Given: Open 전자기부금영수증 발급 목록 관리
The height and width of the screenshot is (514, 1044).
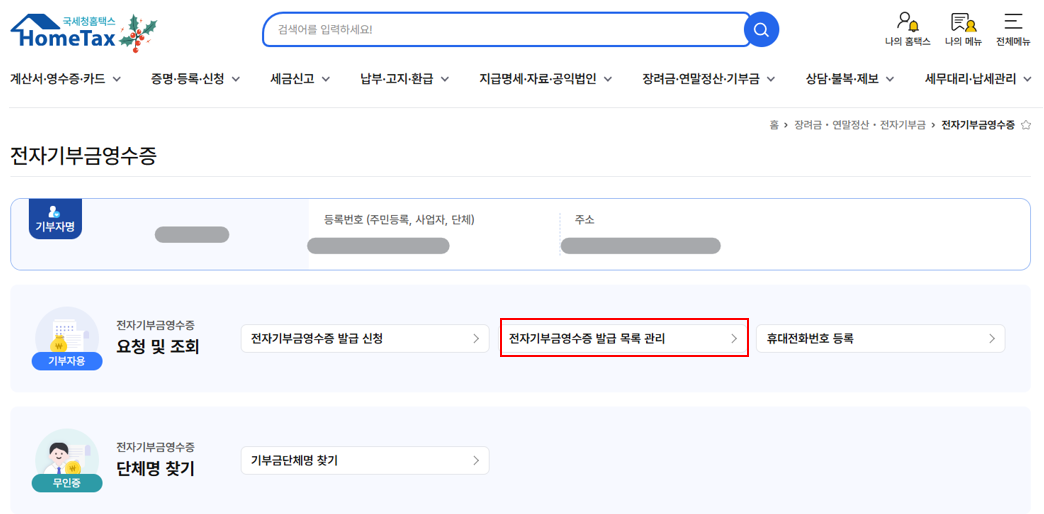Looking at the screenshot, I should tap(623, 338).
